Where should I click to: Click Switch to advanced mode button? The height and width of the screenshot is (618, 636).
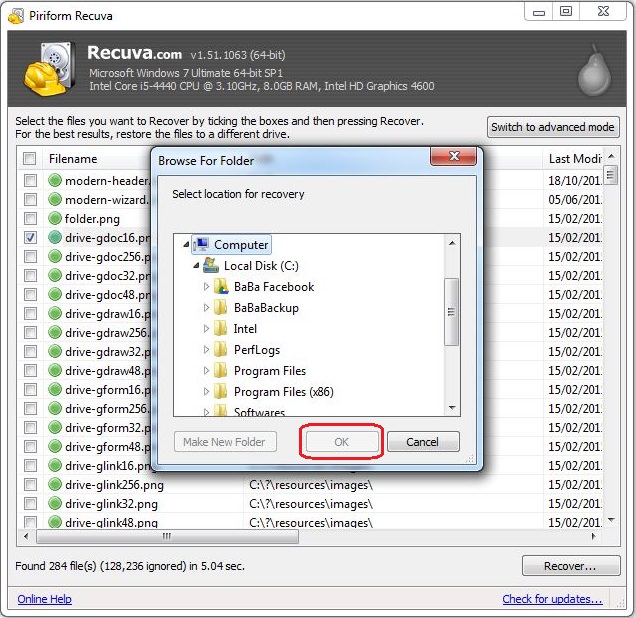tap(552, 127)
